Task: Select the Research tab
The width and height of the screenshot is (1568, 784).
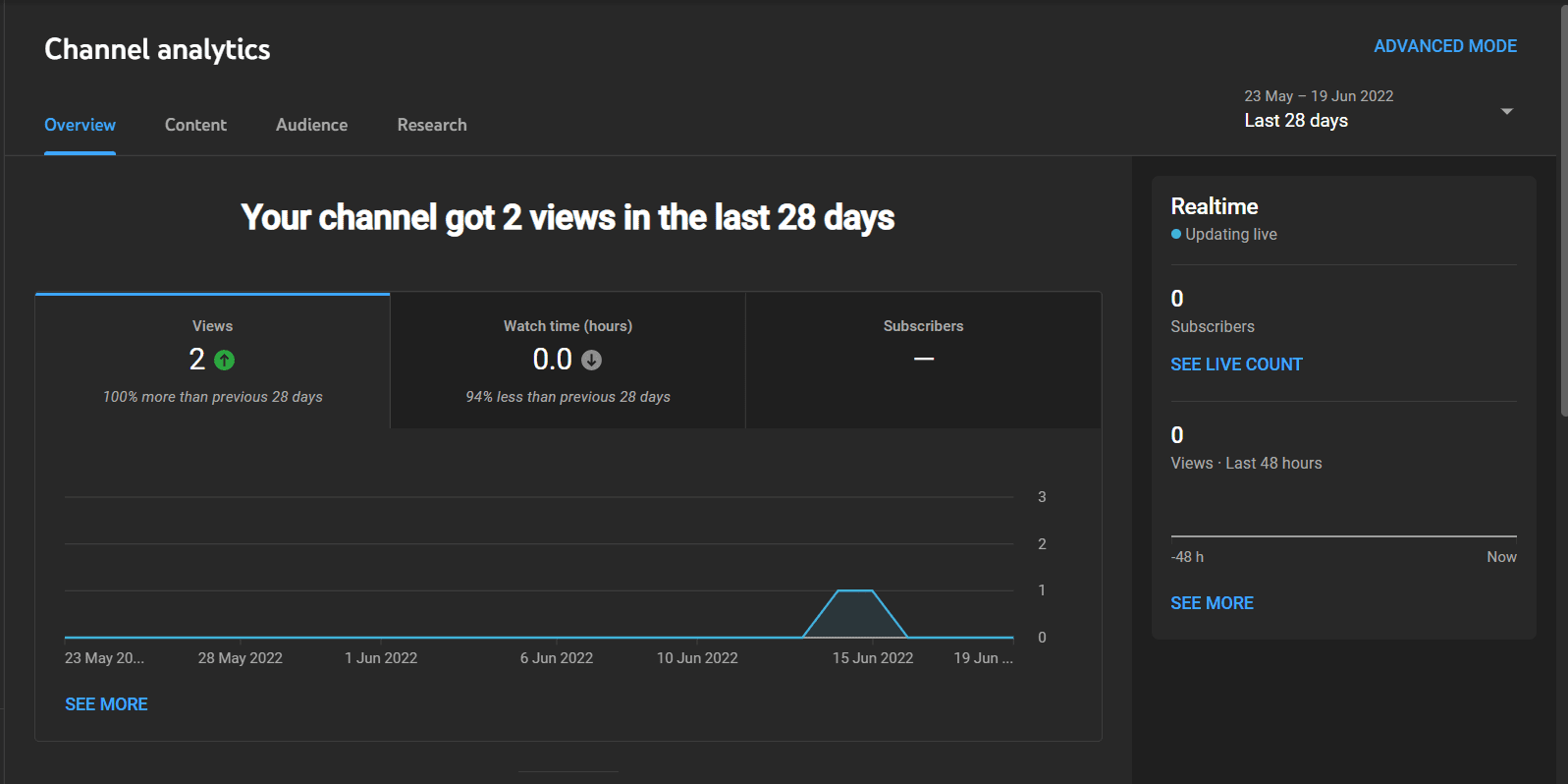Action: click(432, 125)
